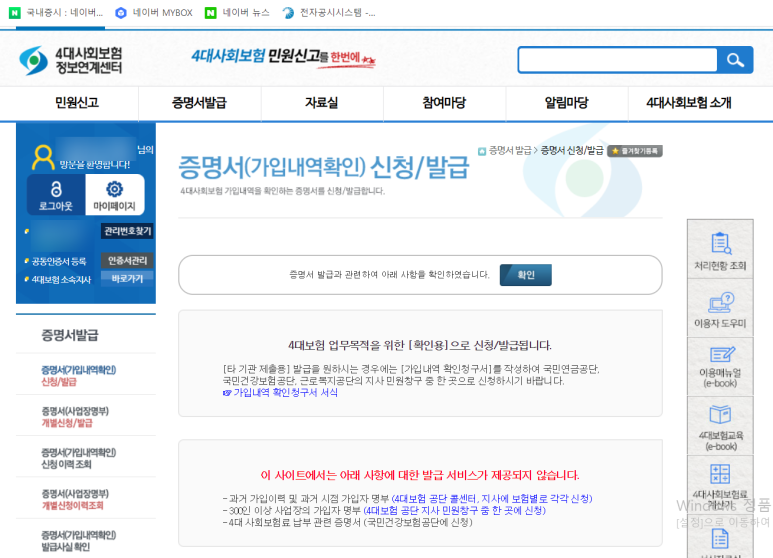Open the 이용자 도우미 quick icon
773x558 pixels.
(x=720, y=309)
